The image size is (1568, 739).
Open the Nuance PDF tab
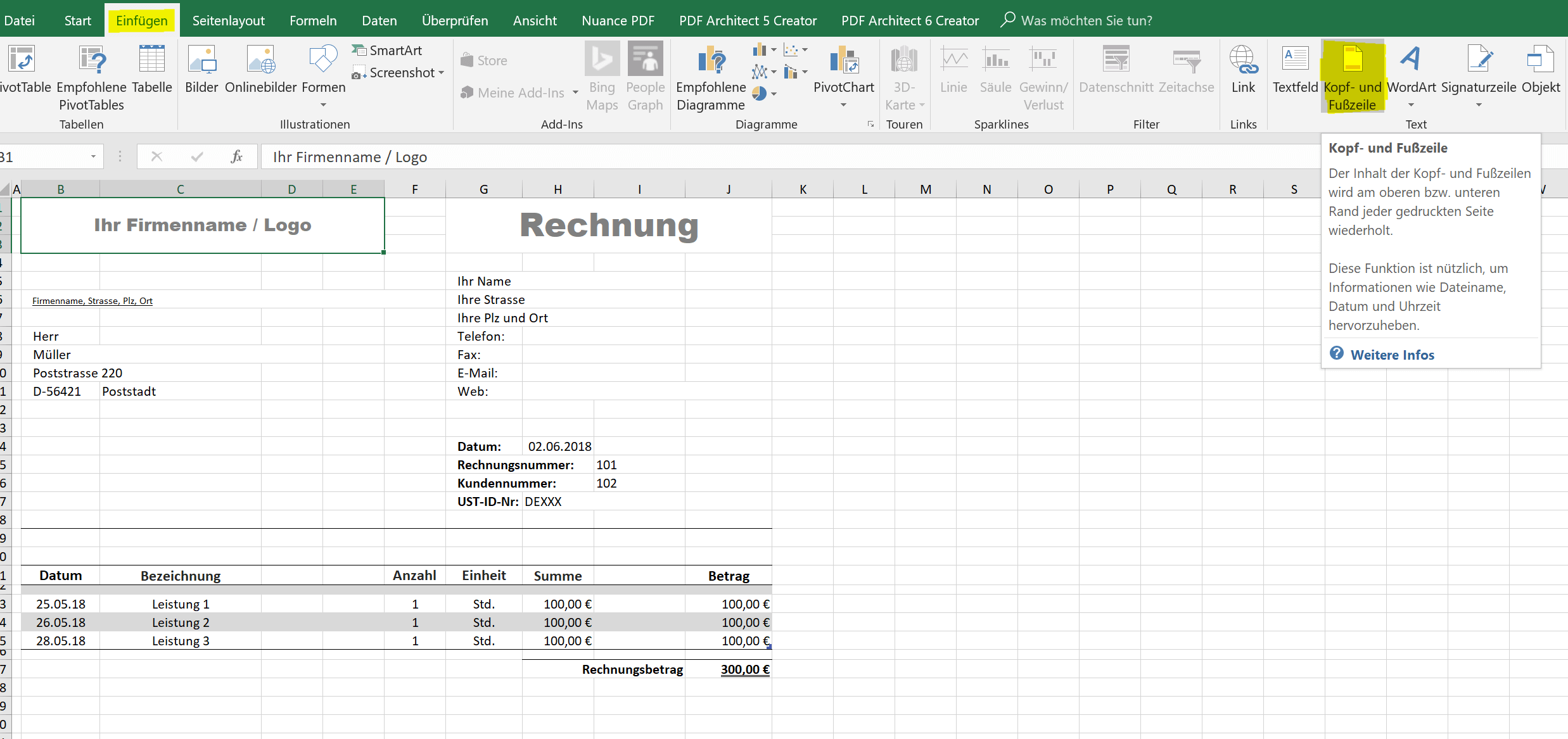point(618,20)
